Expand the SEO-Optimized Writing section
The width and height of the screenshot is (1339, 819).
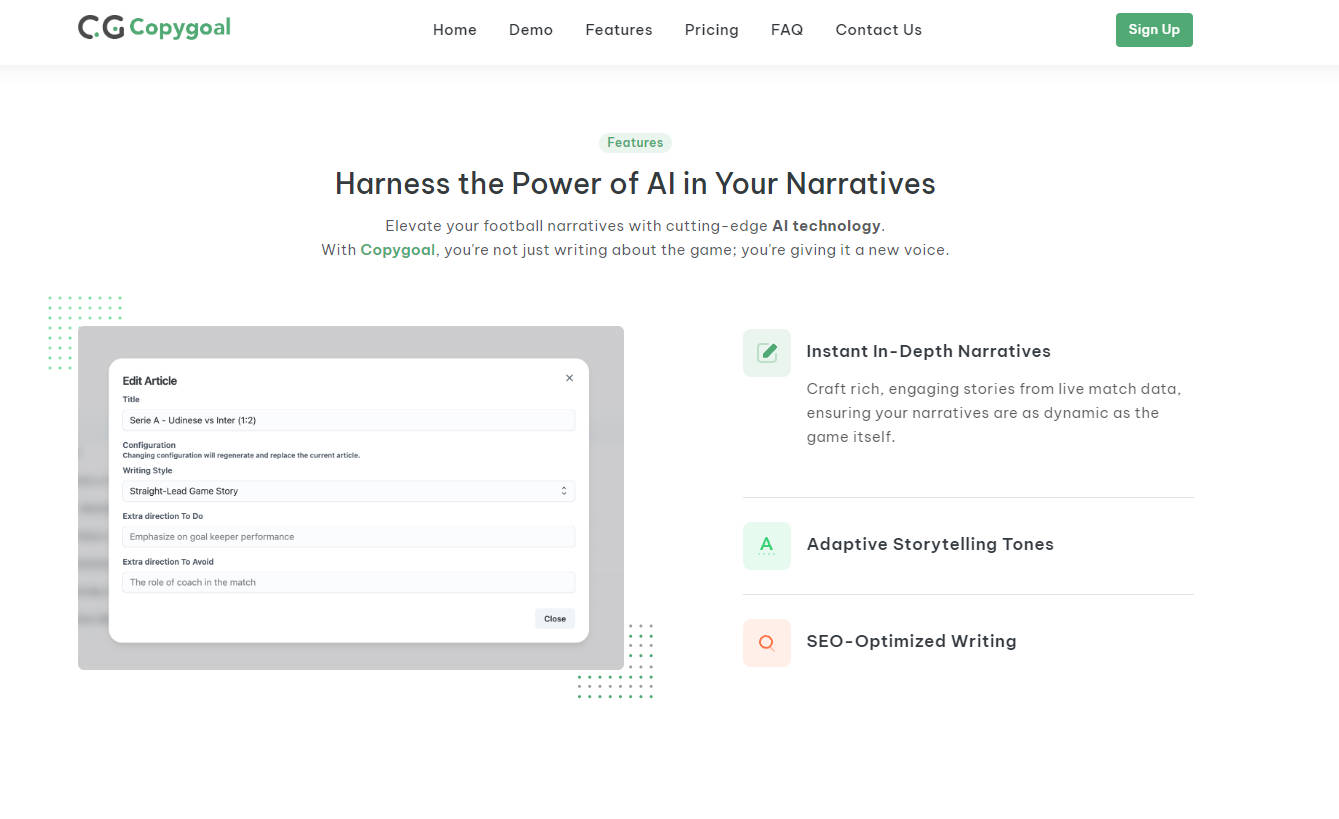(x=911, y=642)
